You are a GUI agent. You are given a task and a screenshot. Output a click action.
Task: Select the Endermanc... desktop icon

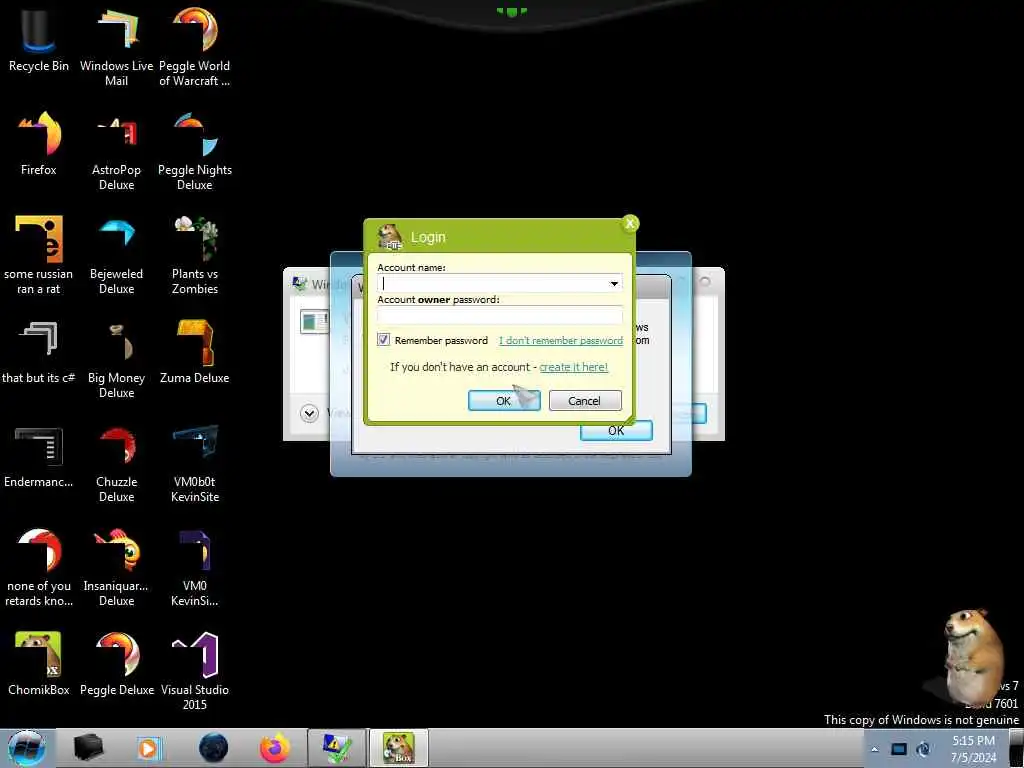(39, 456)
